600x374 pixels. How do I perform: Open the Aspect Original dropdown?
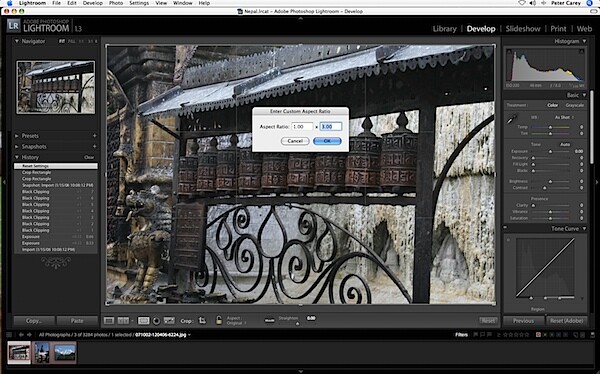(x=236, y=323)
